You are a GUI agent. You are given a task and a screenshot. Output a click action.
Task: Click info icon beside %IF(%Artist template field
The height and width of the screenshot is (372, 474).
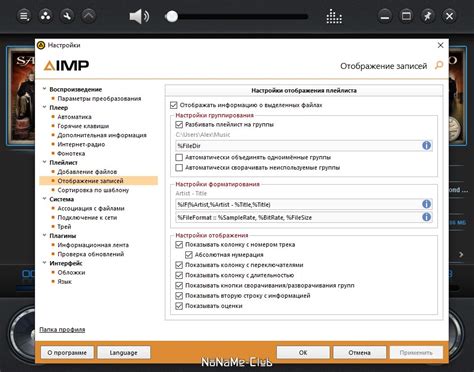tap(426, 204)
